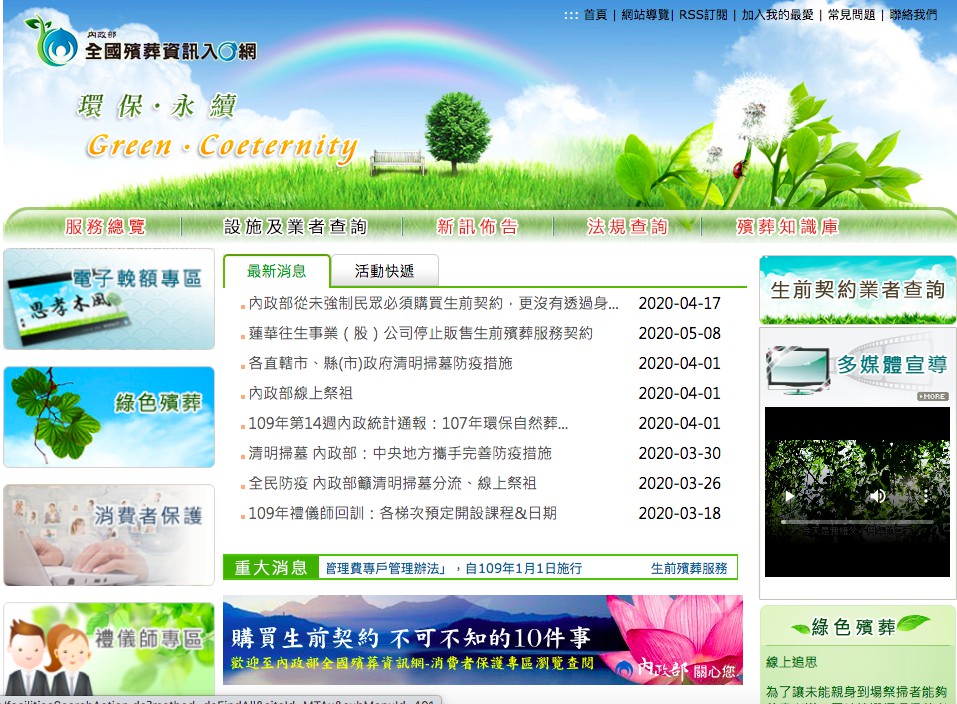This screenshot has height=704, width=957.
Task: Play the multimedia promo video
Action: [x=790, y=495]
